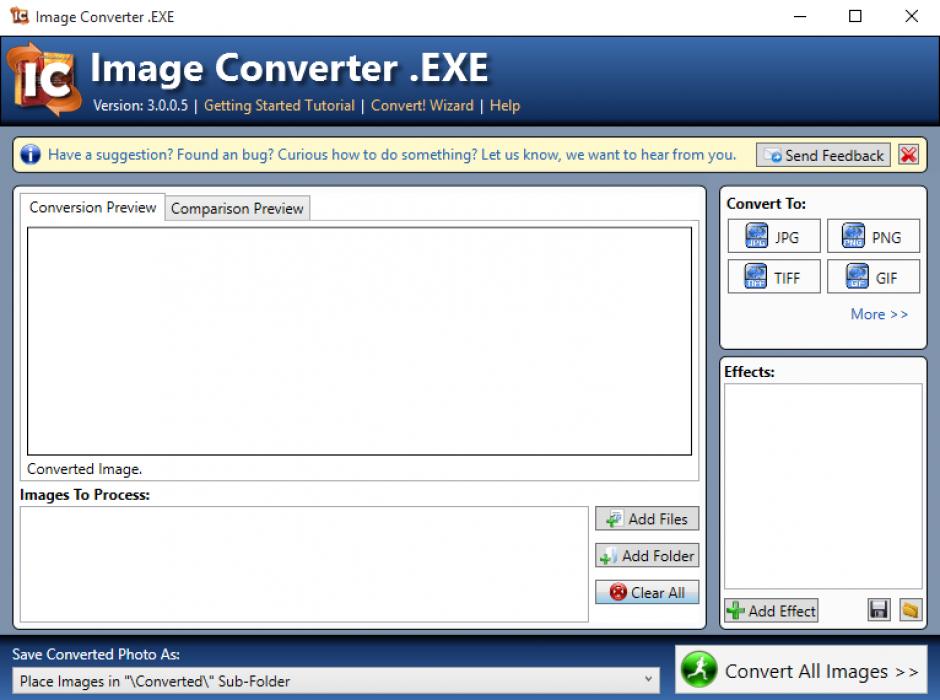Click the title bar app icon
This screenshot has height=700, width=940.
click(19, 16)
